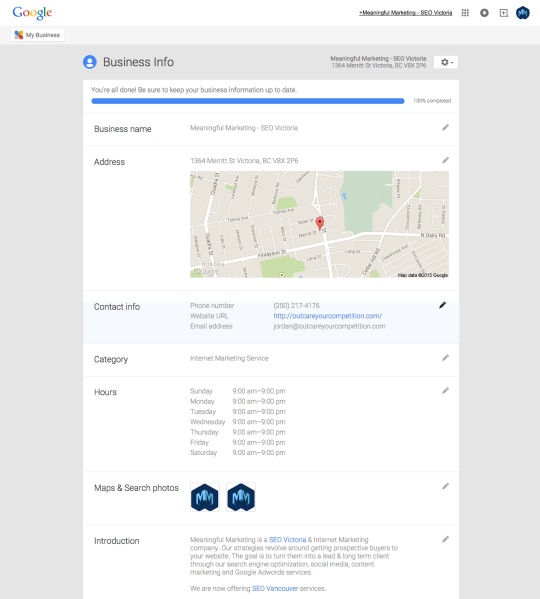This screenshot has width=540, height=599.
Task: Click the Sunday hours row
Action: click(238, 391)
